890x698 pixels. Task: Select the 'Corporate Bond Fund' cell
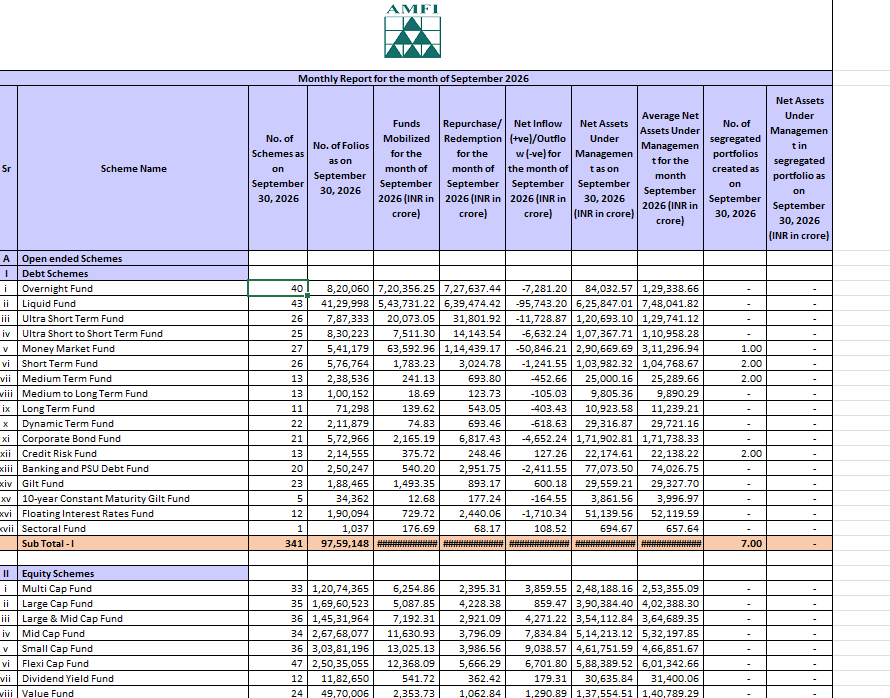pyautogui.click(x=133, y=439)
